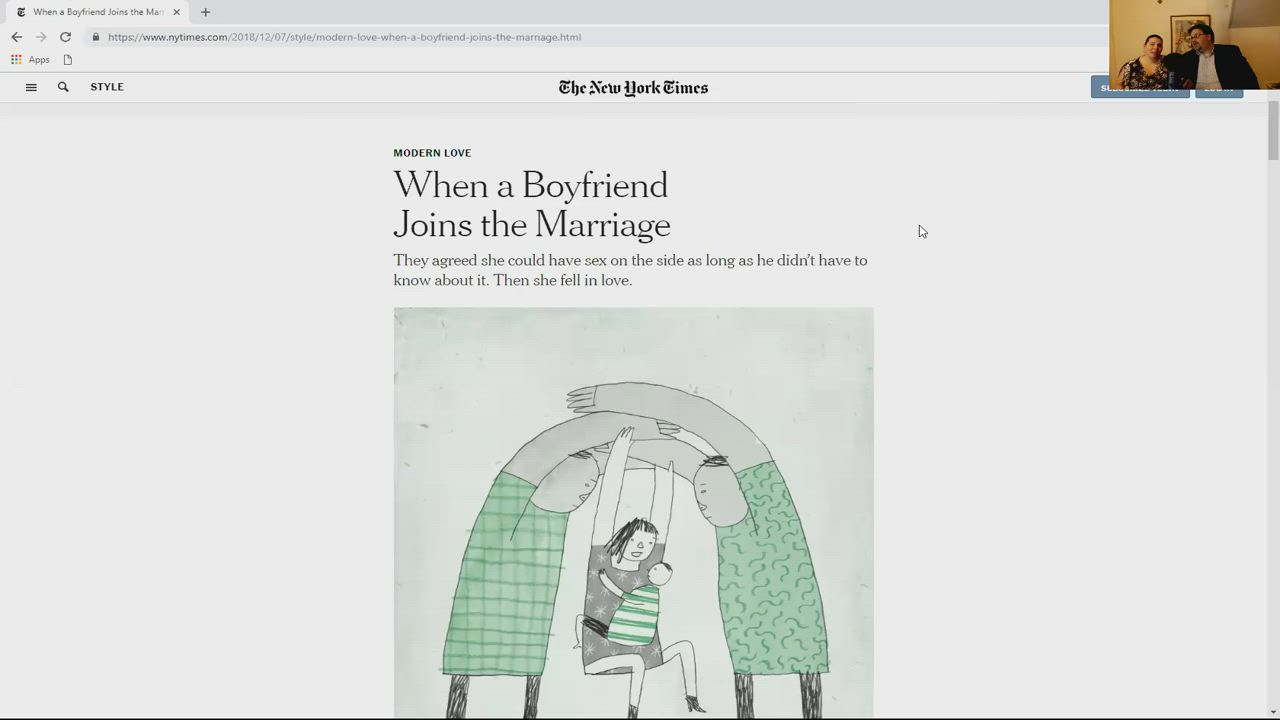The height and width of the screenshot is (720, 1280).
Task: Open the NYT hamburger sections menu
Action: (31, 87)
